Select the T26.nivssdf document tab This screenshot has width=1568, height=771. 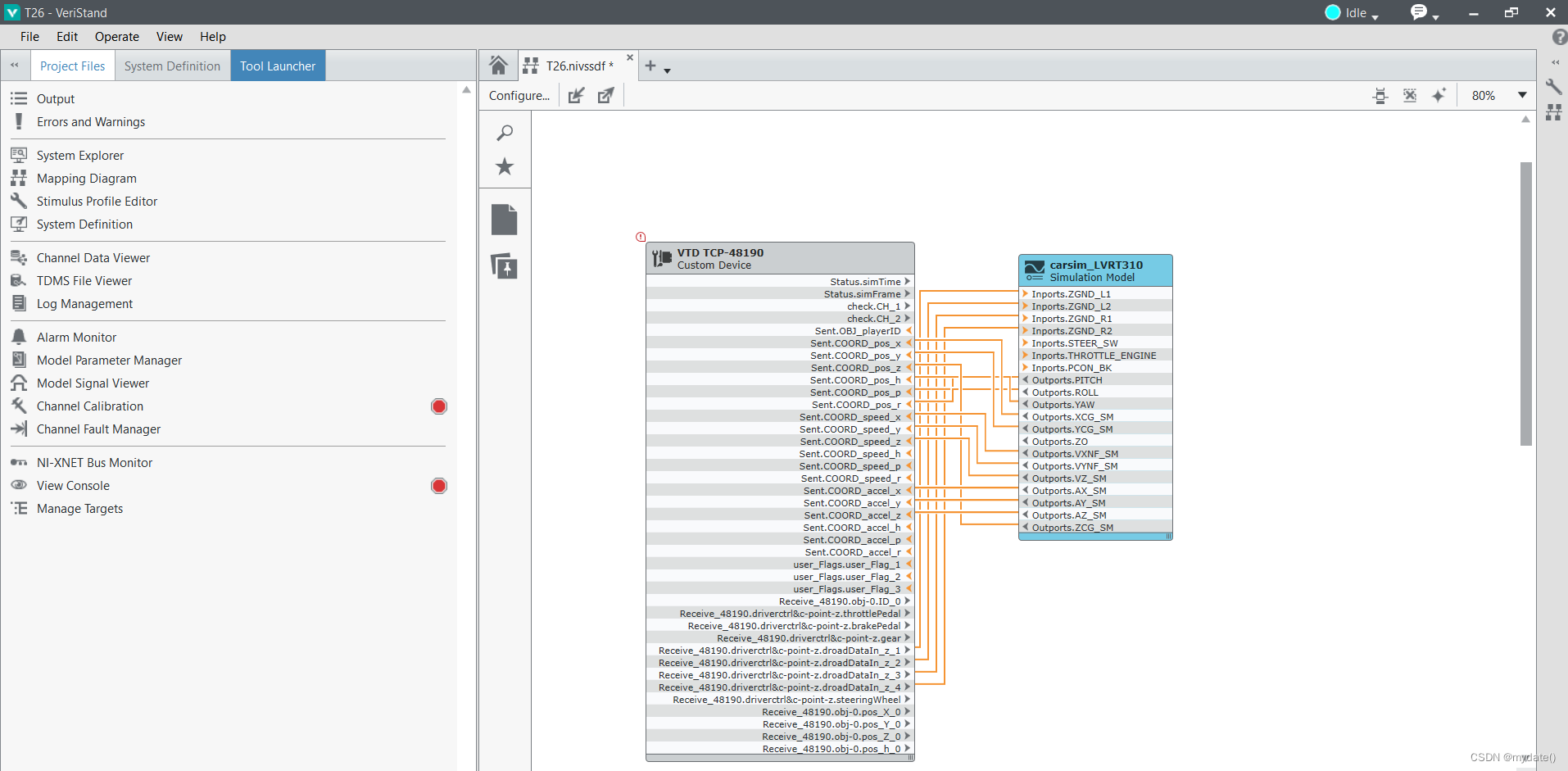click(577, 66)
